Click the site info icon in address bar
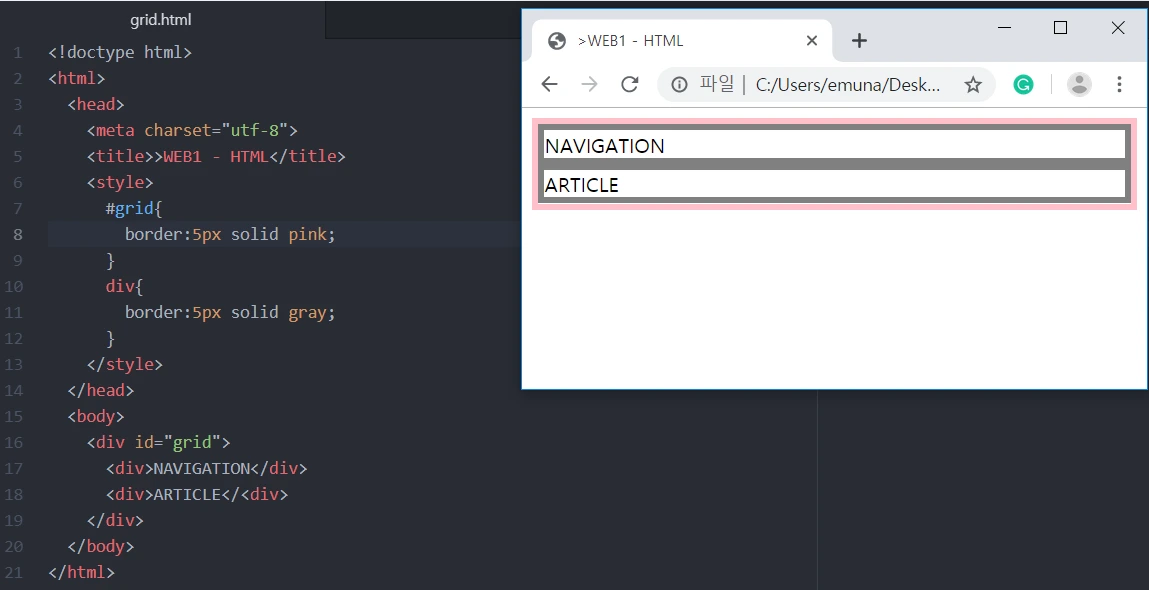 [679, 84]
